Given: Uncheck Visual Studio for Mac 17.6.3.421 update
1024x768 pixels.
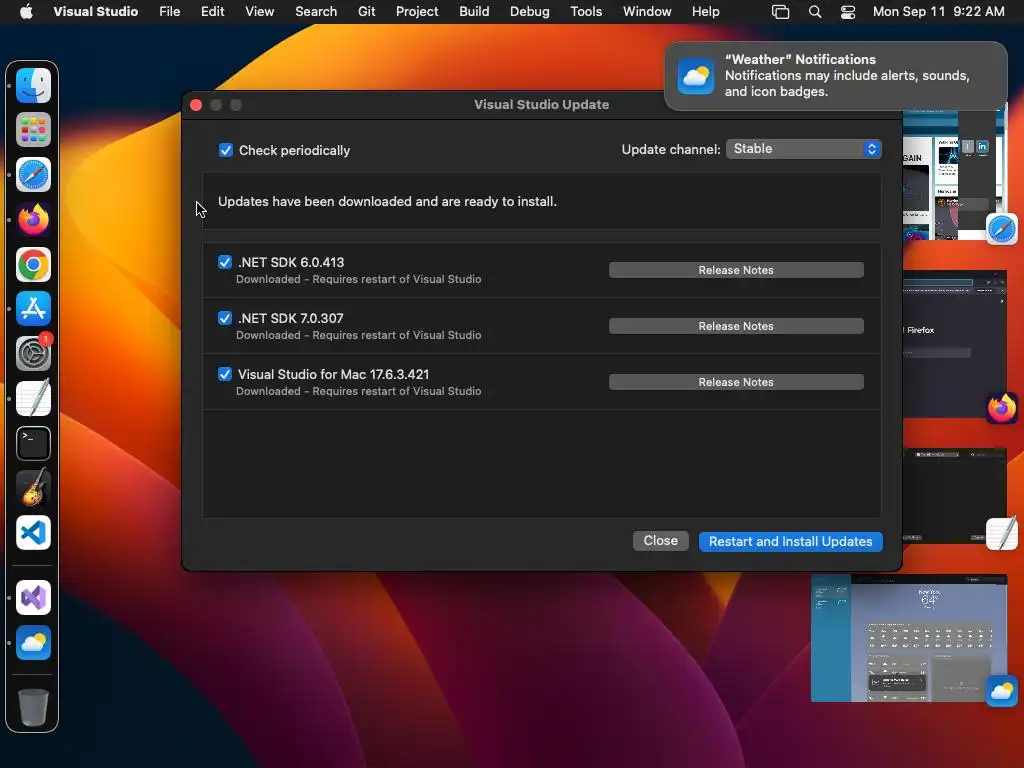Looking at the screenshot, I should (225, 374).
